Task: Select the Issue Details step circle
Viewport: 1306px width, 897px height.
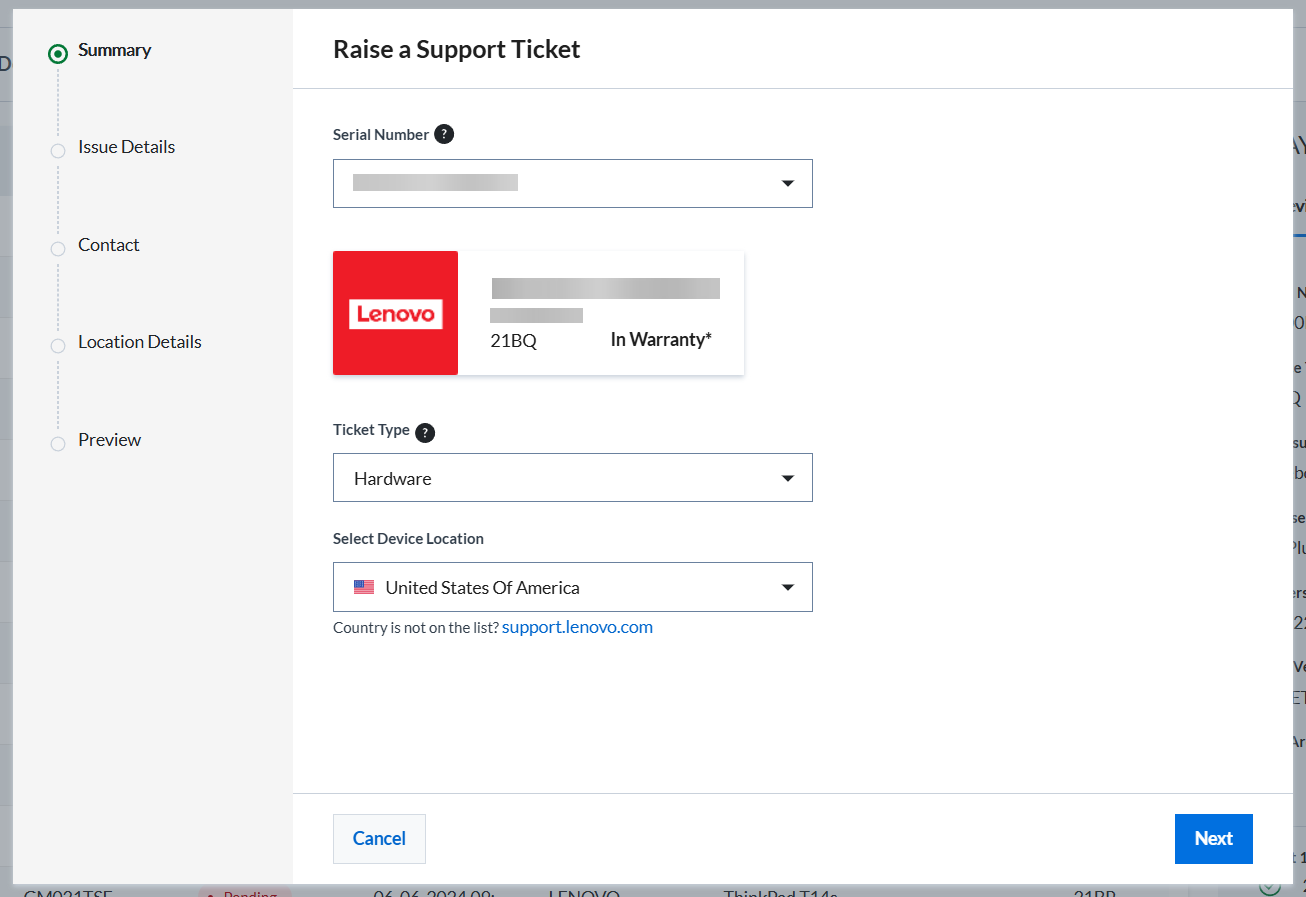Action: (58, 151)
